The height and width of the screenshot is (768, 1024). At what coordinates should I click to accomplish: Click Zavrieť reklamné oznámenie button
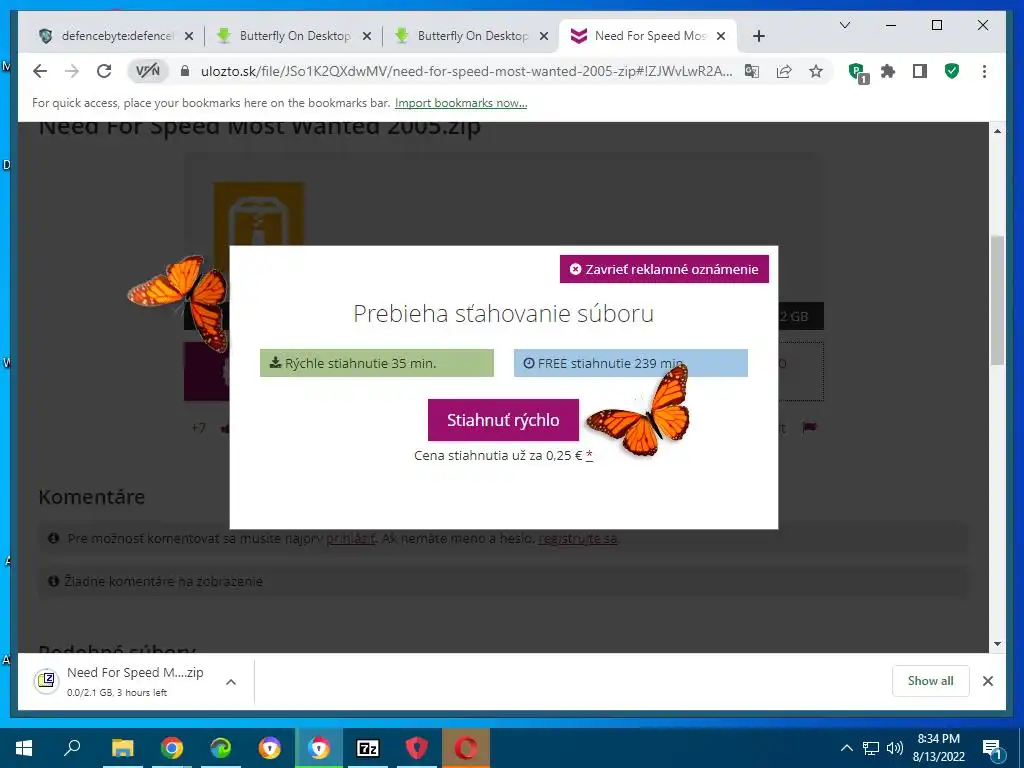pyautogui.click(x=664, y=269)
